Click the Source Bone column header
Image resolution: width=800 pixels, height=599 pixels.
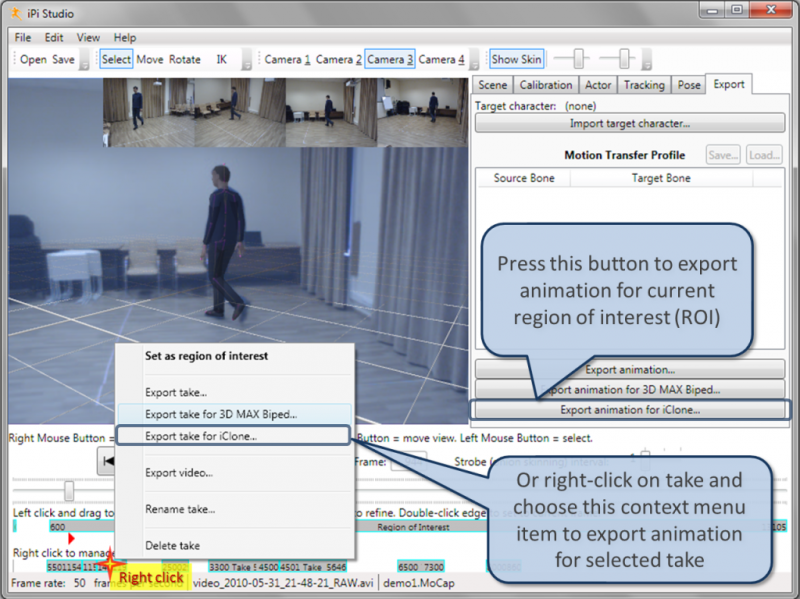click(x=523, y=178)
